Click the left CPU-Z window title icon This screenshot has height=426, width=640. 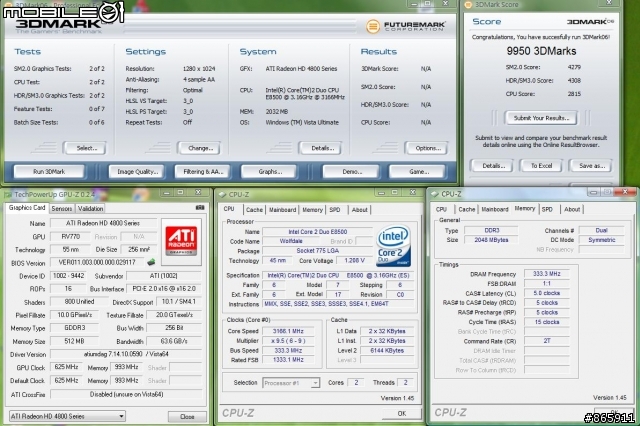[x=222, y=195]
